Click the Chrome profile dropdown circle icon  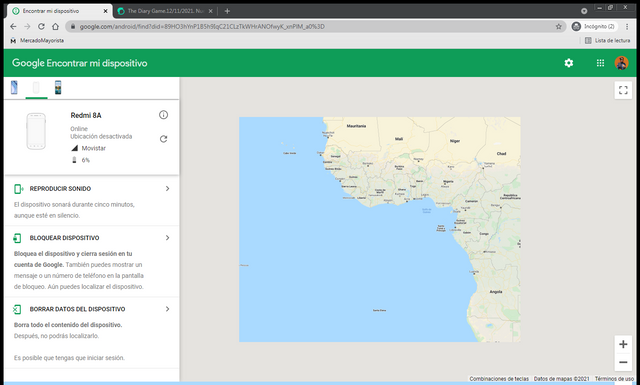(584, 11)
